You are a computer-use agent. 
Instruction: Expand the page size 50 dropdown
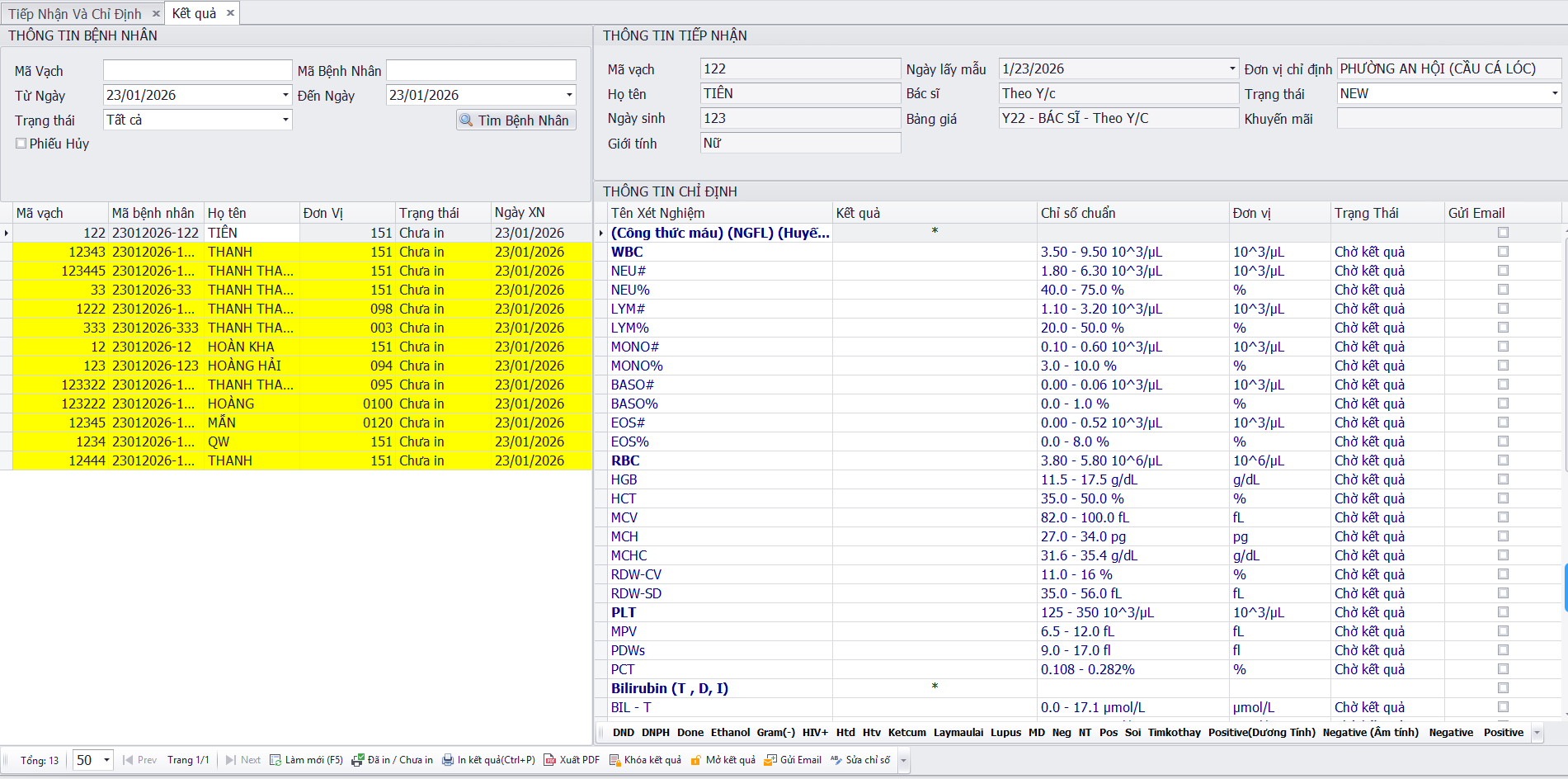click(x=106, y=760)
